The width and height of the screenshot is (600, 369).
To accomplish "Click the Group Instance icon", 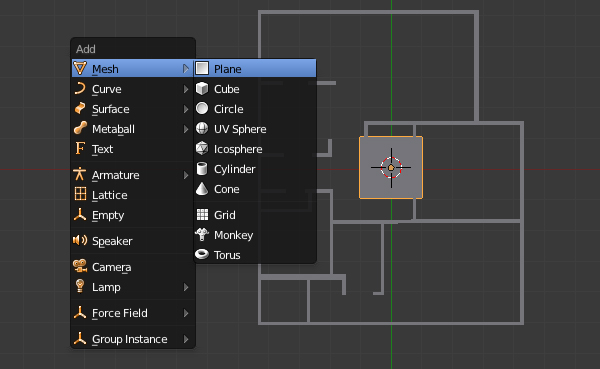I will [x=80, y=338].
